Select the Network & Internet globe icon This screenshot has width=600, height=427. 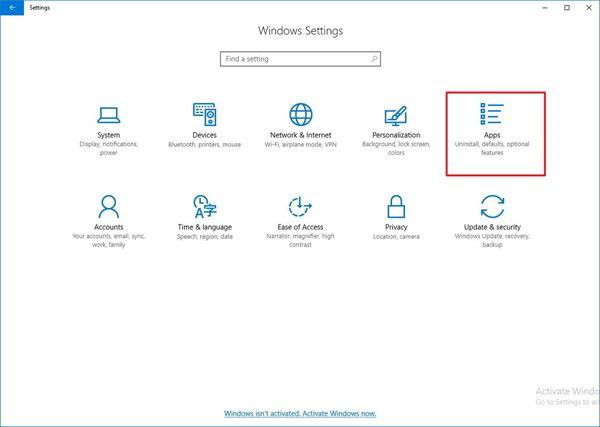pyautogui.click(x=300, y=113)
